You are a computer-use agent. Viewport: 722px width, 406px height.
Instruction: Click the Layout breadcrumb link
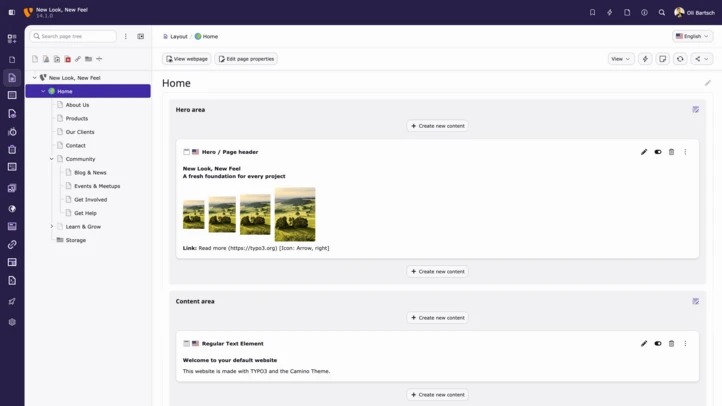pyautogui.click(x=179, y=36)
